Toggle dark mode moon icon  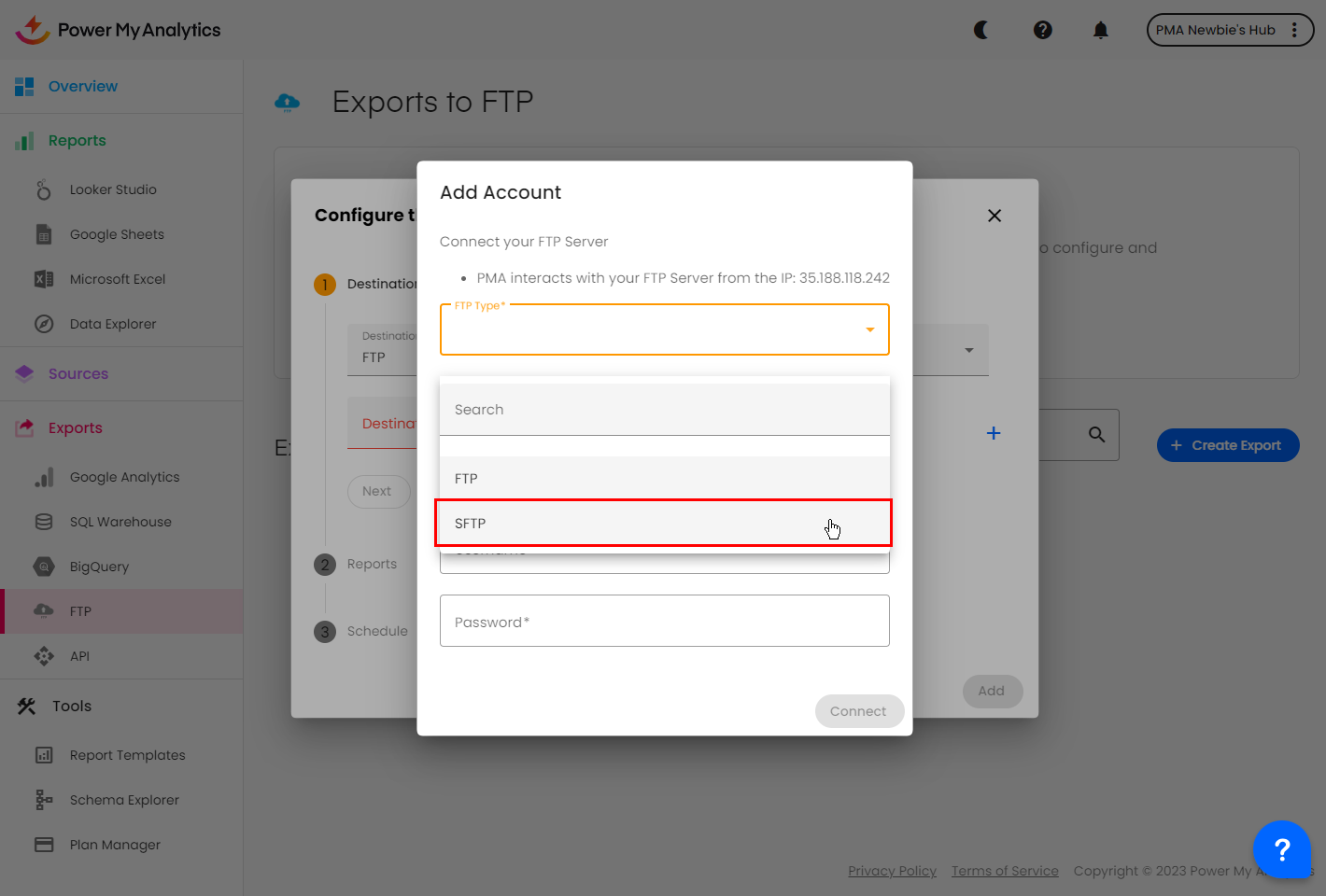point(981,30)
